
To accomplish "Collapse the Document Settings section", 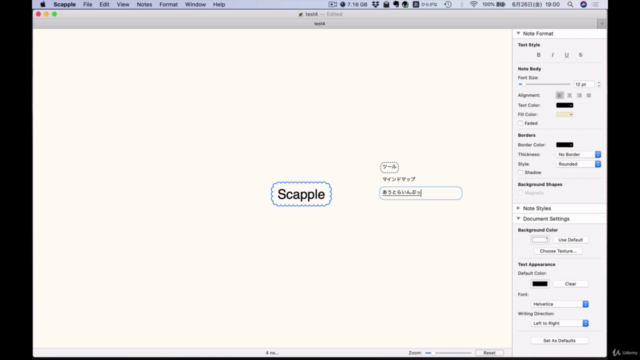I will [518, 219].
